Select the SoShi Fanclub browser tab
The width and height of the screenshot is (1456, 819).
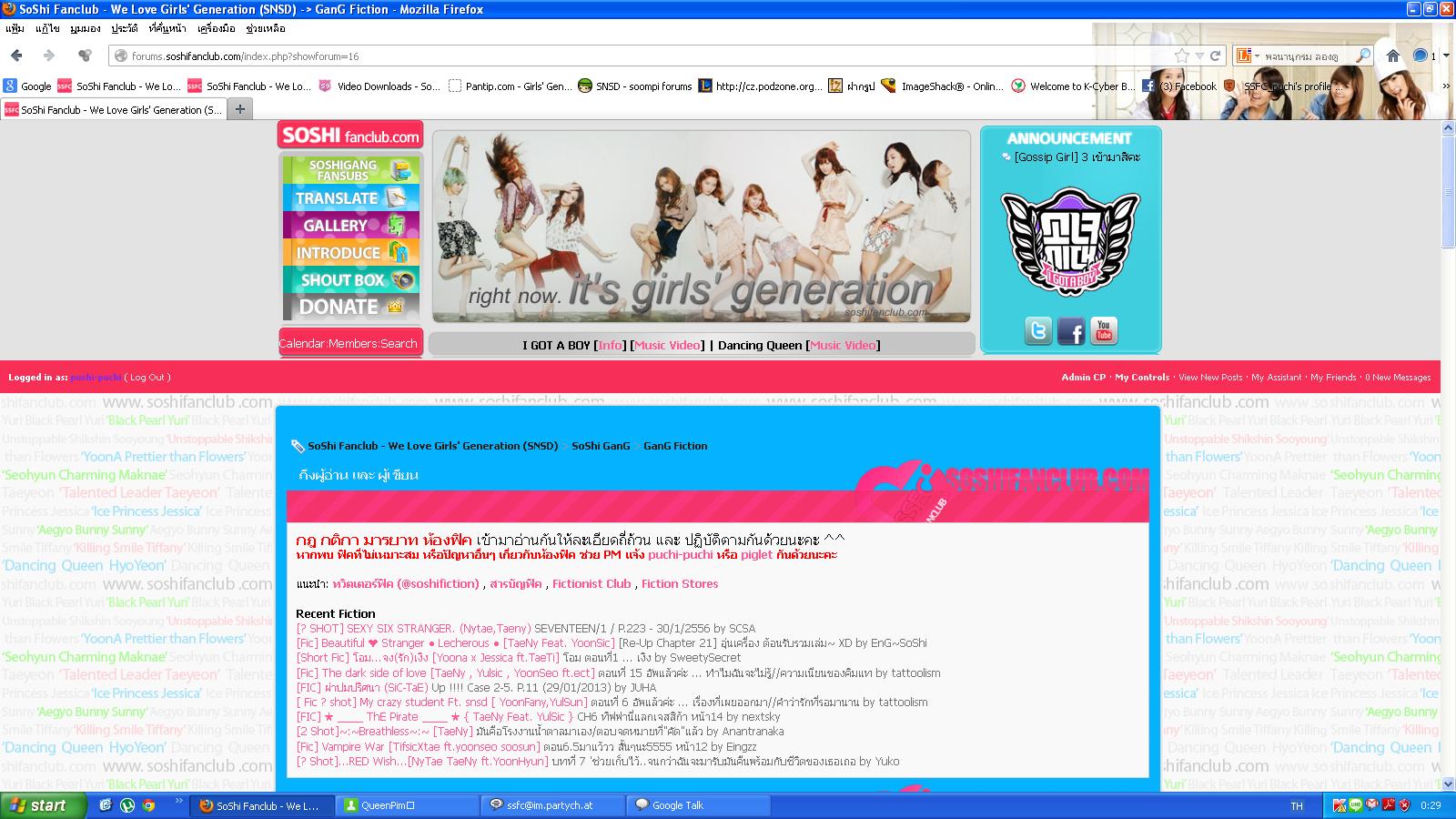112,110
